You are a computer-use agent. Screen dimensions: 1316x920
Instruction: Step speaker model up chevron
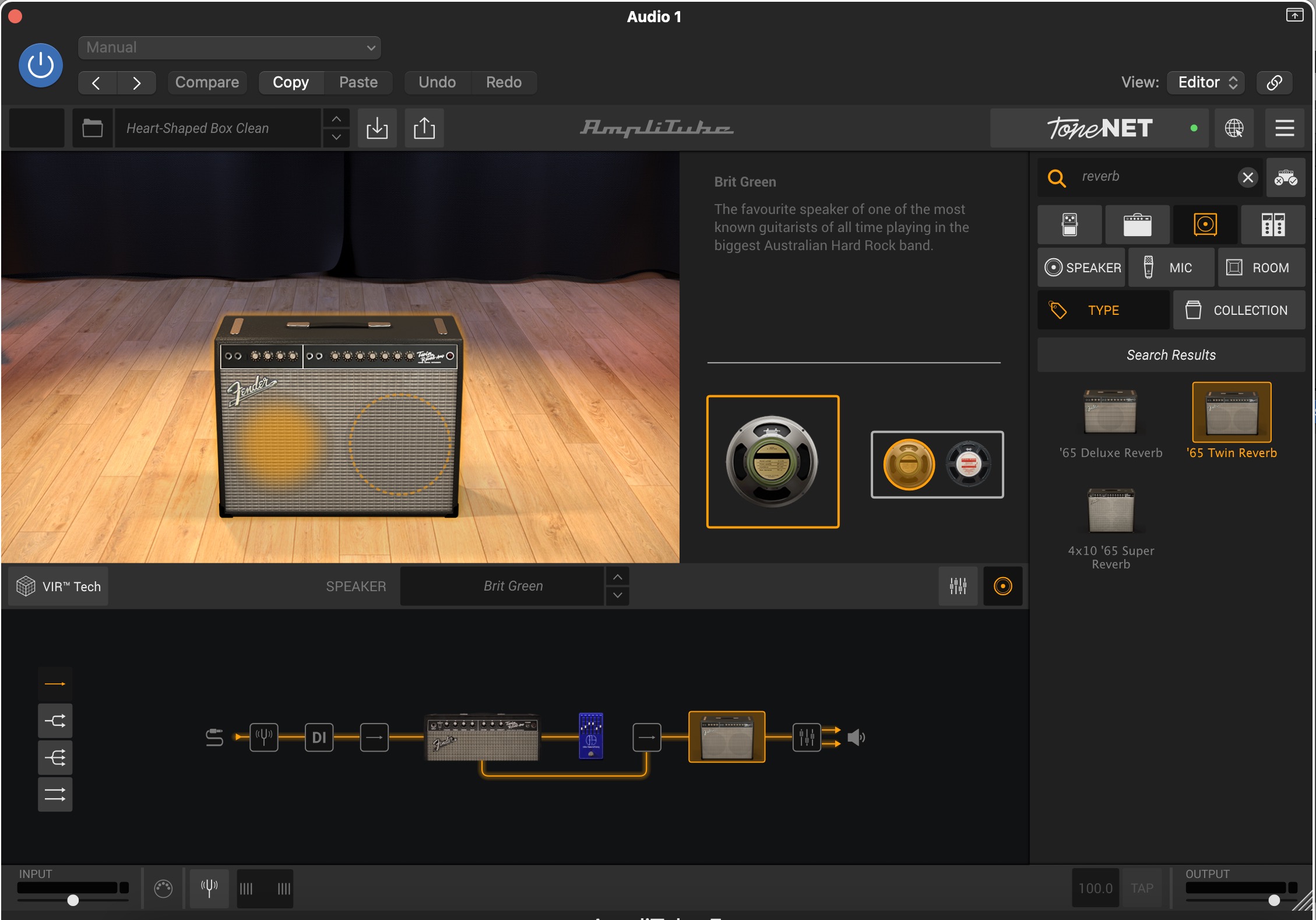(618, 577)
